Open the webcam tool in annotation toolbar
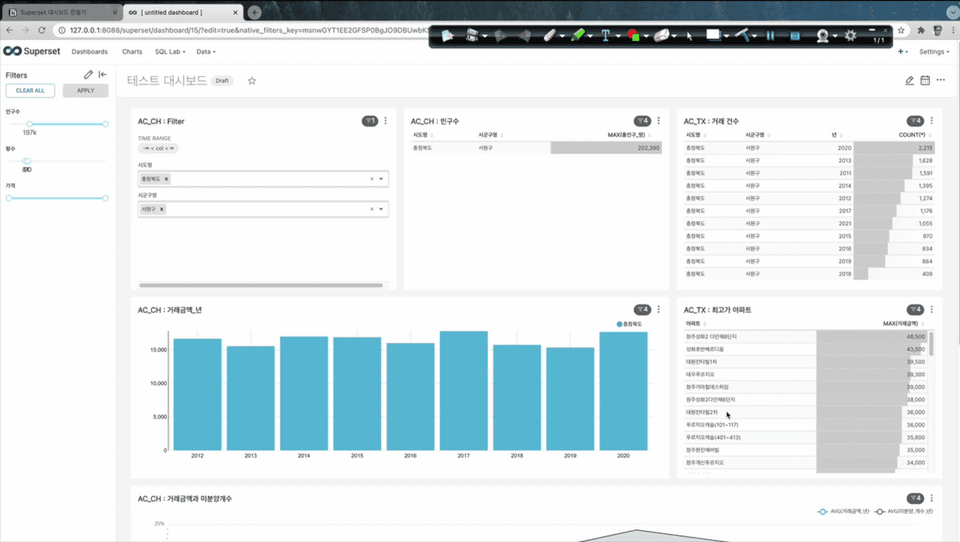This screenshot has width=960, height=542. point(822,36)
